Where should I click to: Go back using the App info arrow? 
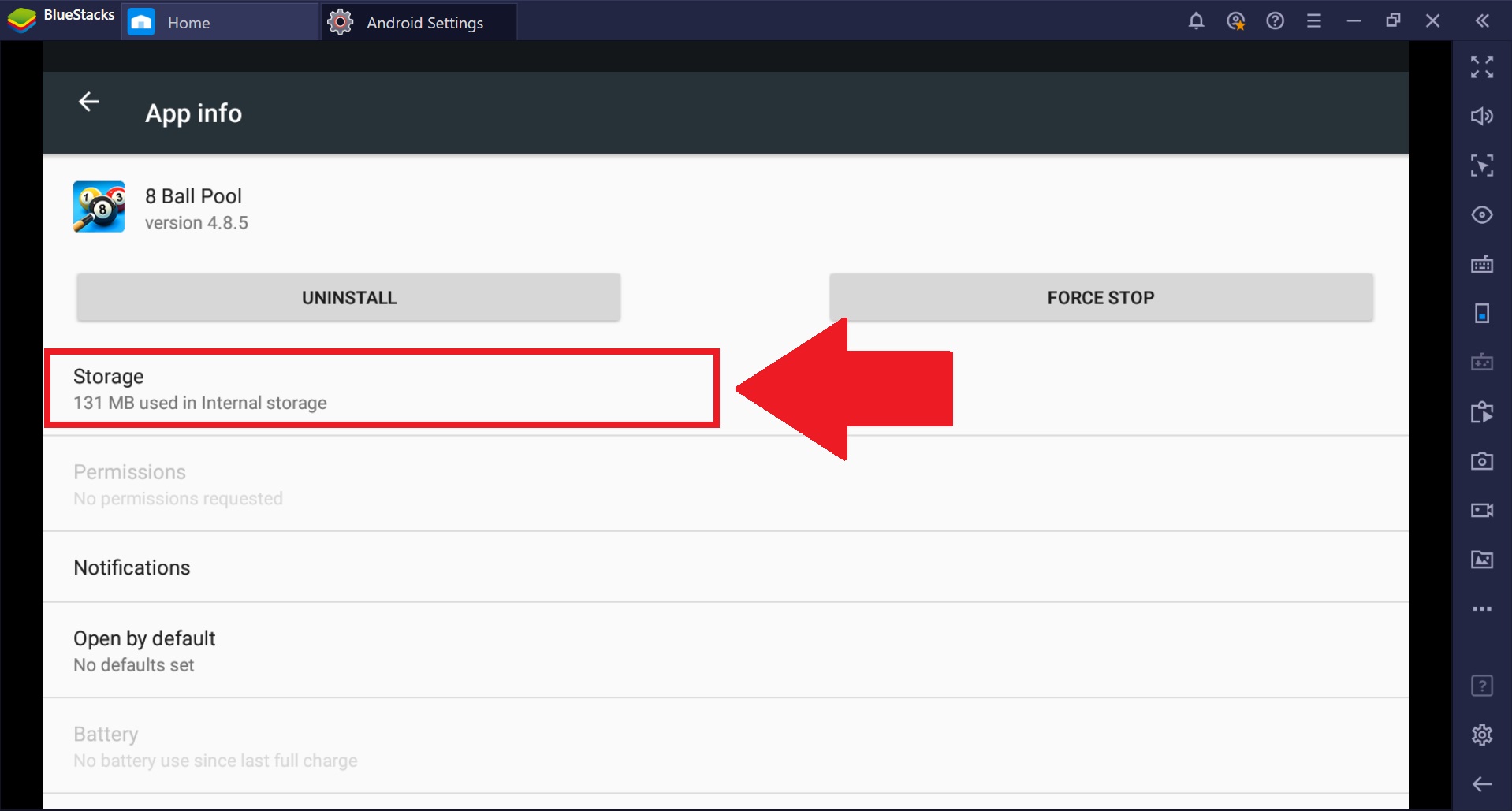pyautogui.click(x=89, y=102)
